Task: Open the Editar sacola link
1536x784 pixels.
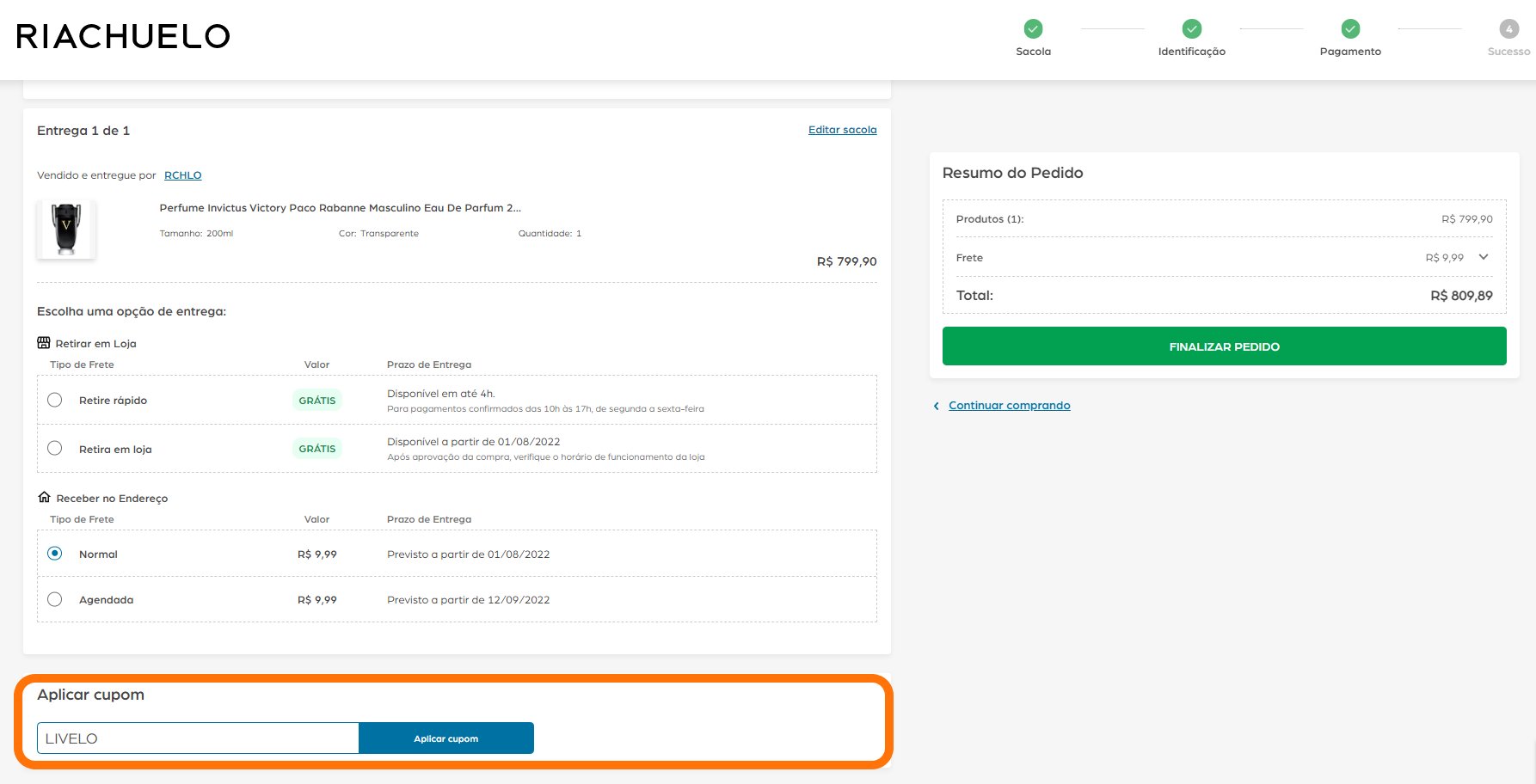Action: 843,130
